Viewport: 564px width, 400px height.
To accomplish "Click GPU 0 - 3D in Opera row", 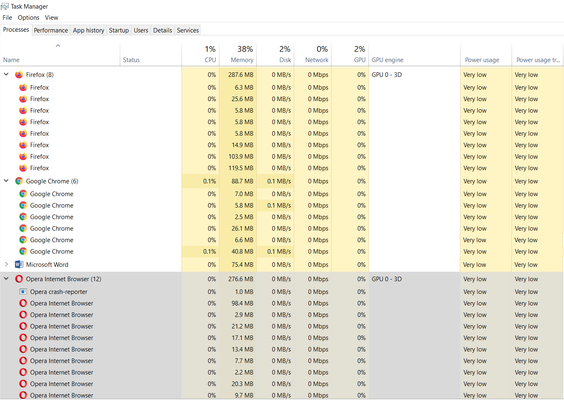I will (x=387, y=279).
